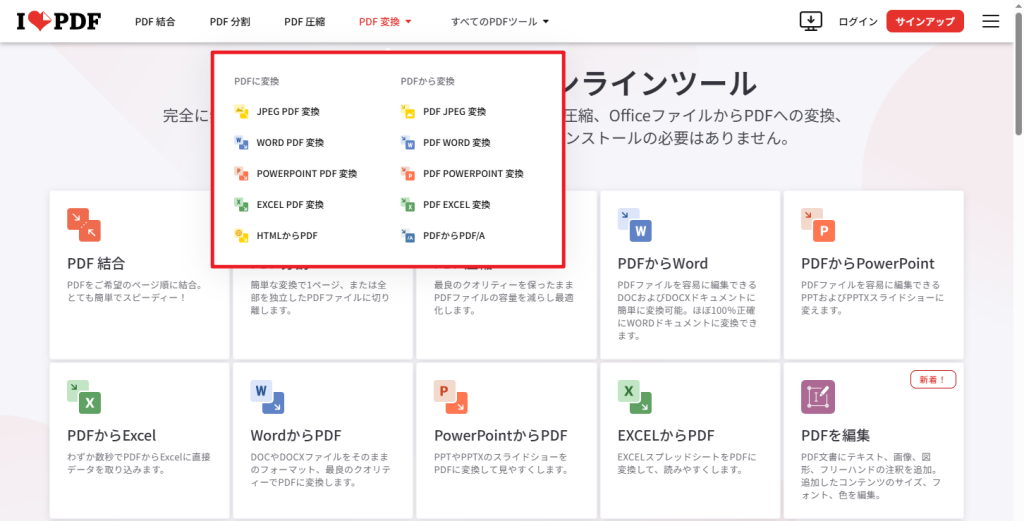1024x521 pixels.
Task: Select JPEG PDF 変換 from dropdown
Action: coord(287,111)
